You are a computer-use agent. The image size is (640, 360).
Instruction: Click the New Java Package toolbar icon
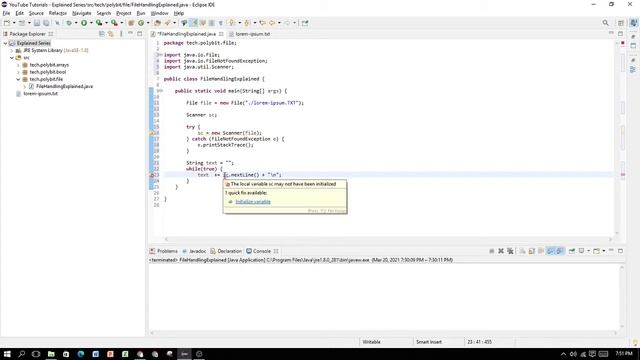131,23
